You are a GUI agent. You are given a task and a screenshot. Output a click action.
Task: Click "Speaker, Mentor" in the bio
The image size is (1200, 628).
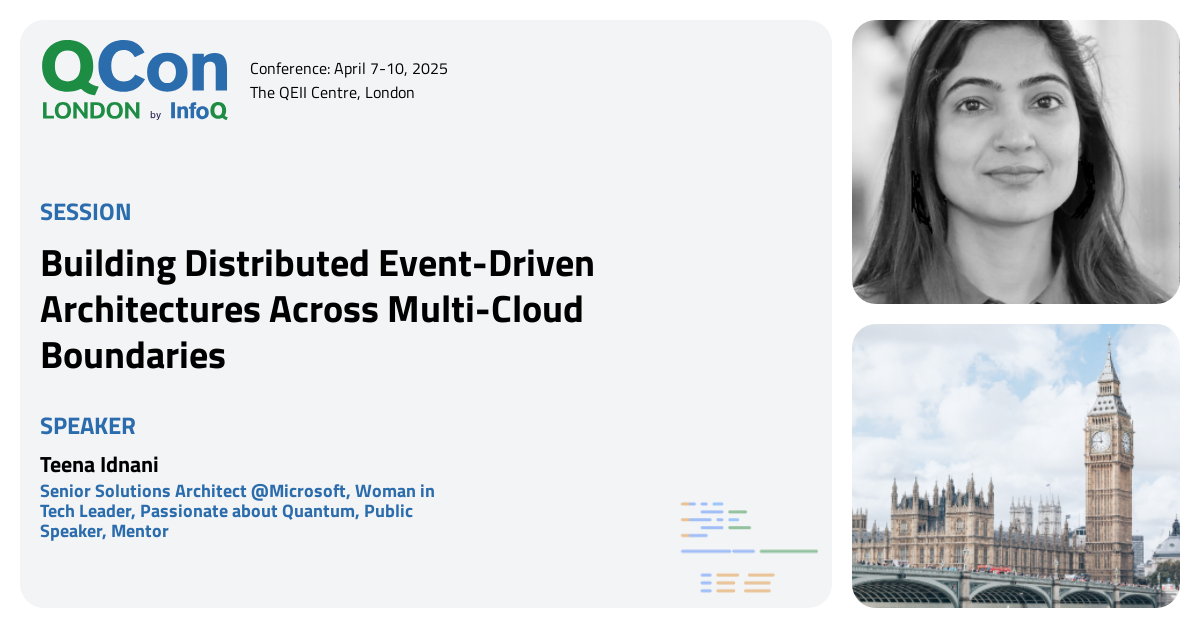(x=104, y=531)
